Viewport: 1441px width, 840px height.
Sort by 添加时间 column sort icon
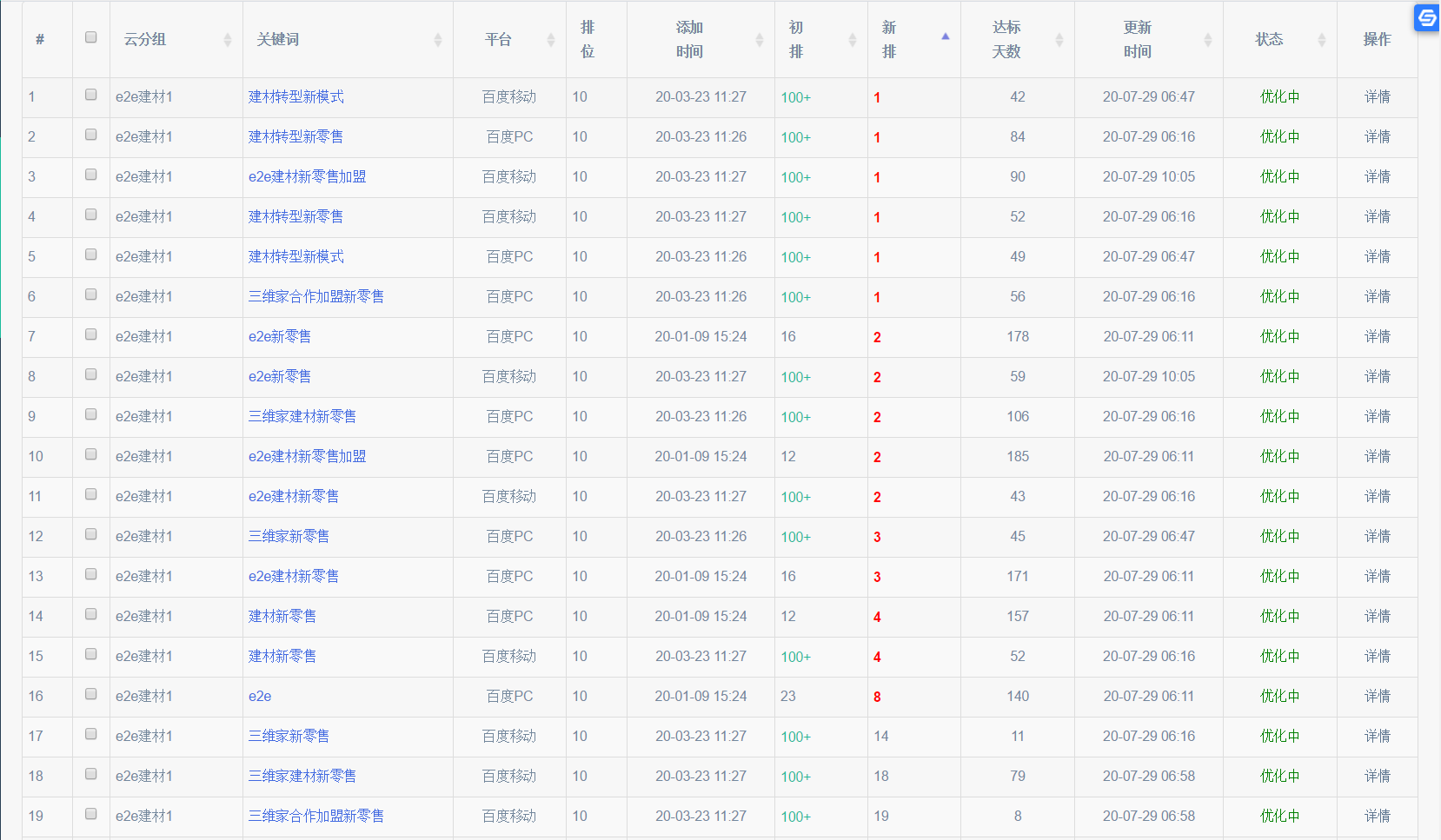click(x=759, y=40)
